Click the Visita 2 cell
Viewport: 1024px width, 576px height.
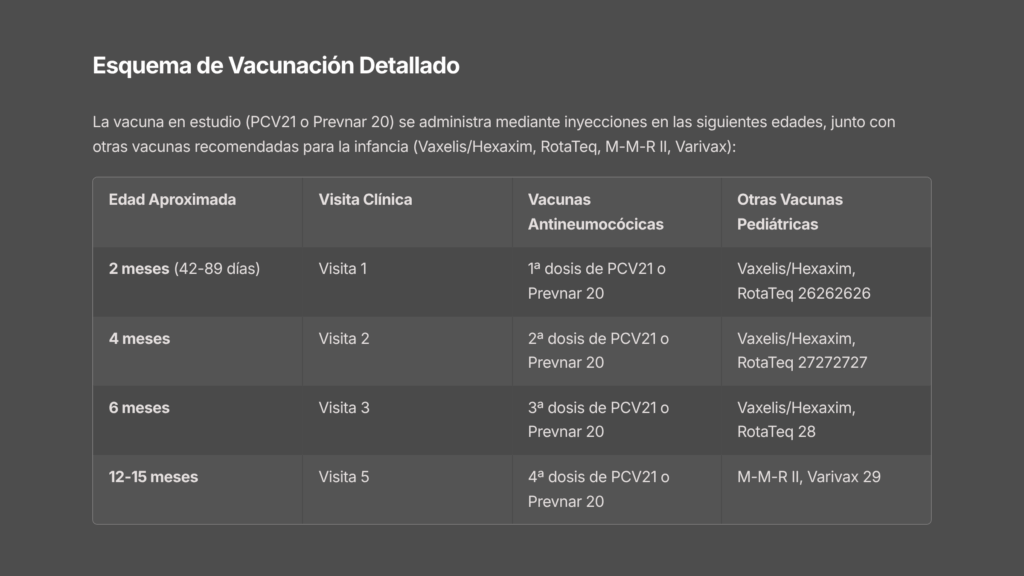click(344, 338)
